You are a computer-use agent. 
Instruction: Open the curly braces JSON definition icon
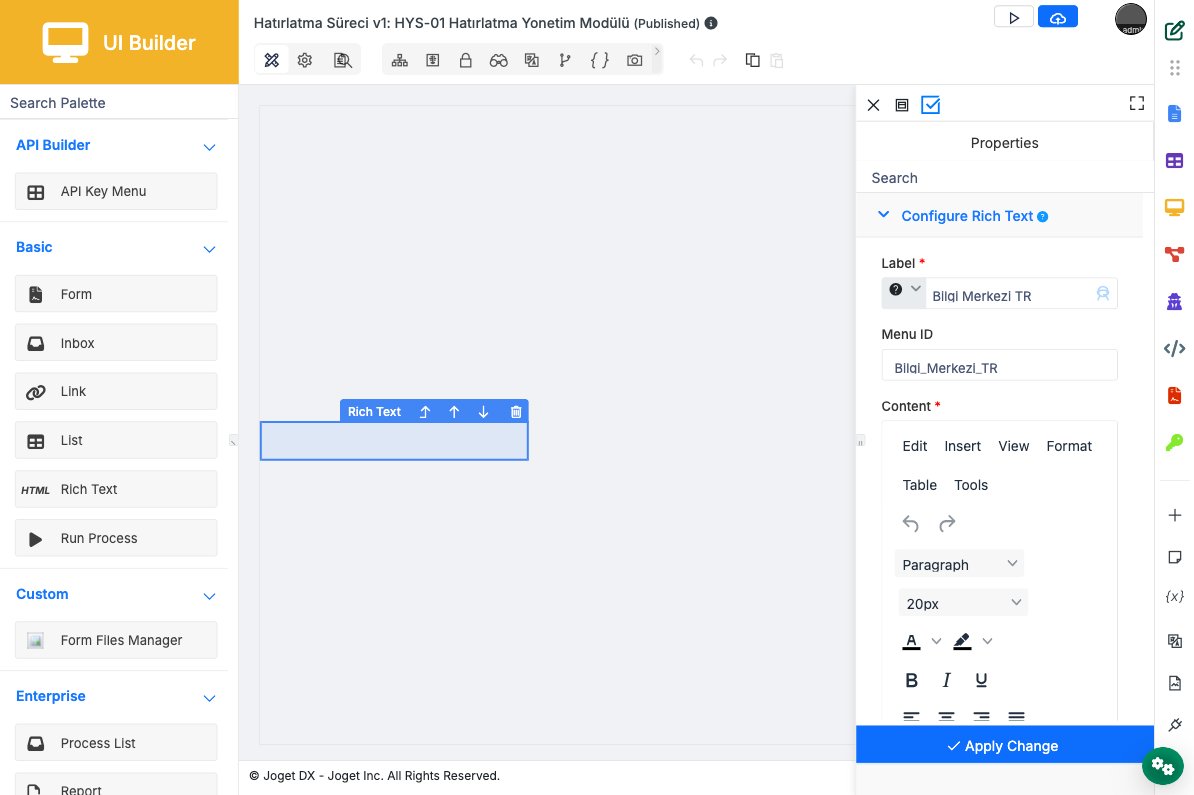click(x=600, y=60)
